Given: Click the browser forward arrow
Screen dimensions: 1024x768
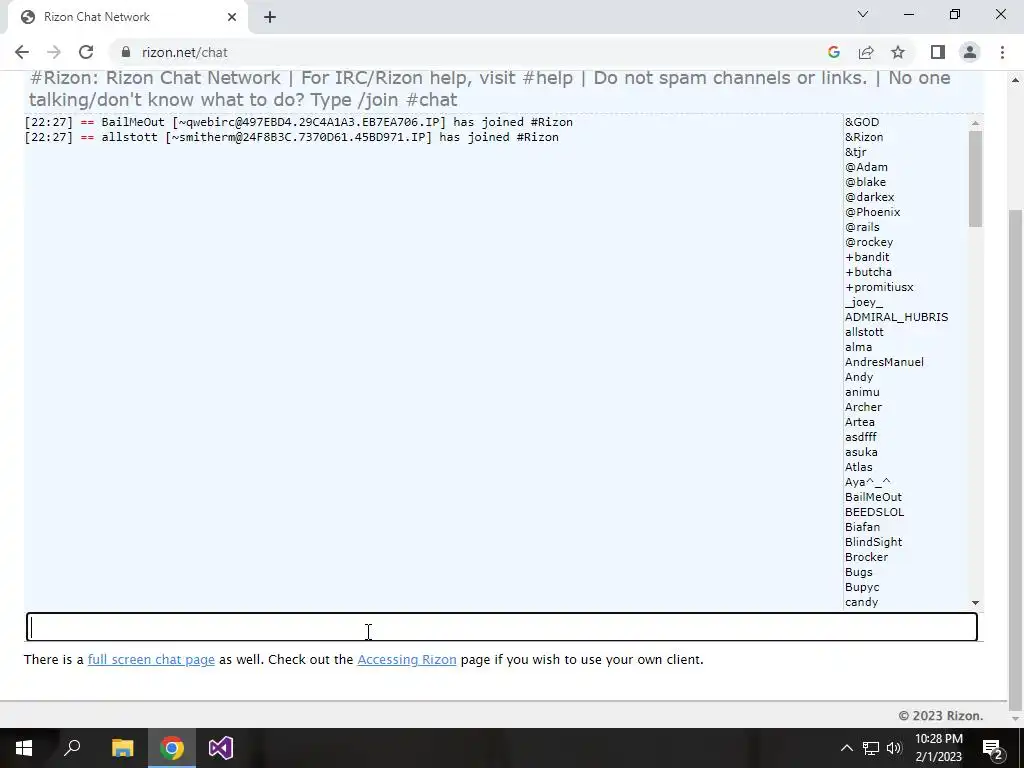Looking at the screenshot, I should tap(54, 52).
